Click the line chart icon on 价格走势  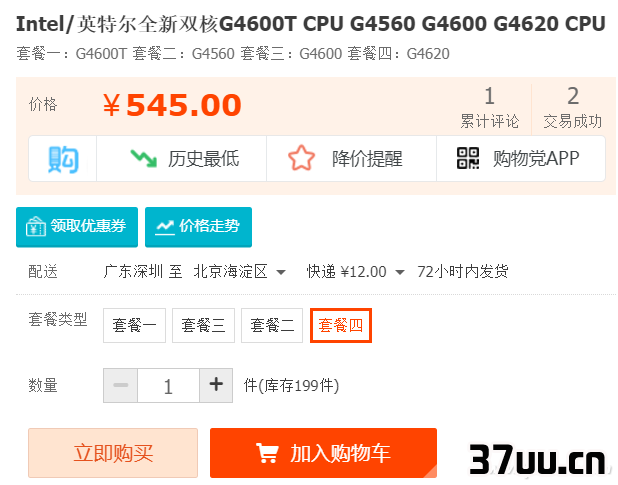(x=165, y=227)
